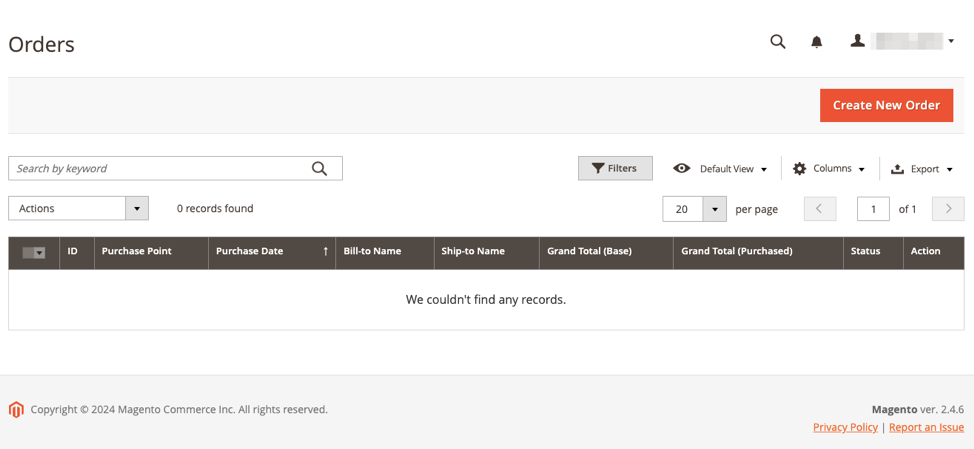Open the Report an Issue link

click(926, 427)
